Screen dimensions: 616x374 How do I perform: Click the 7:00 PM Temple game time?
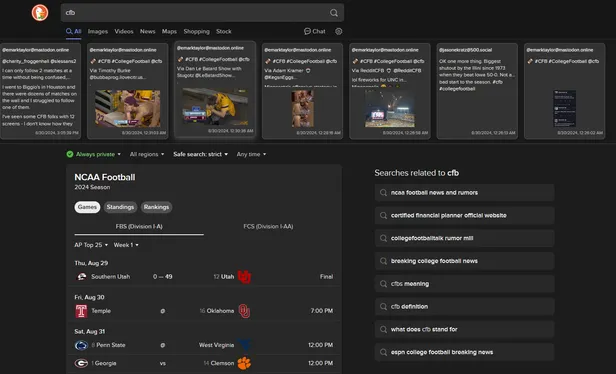tap(321, 311)
